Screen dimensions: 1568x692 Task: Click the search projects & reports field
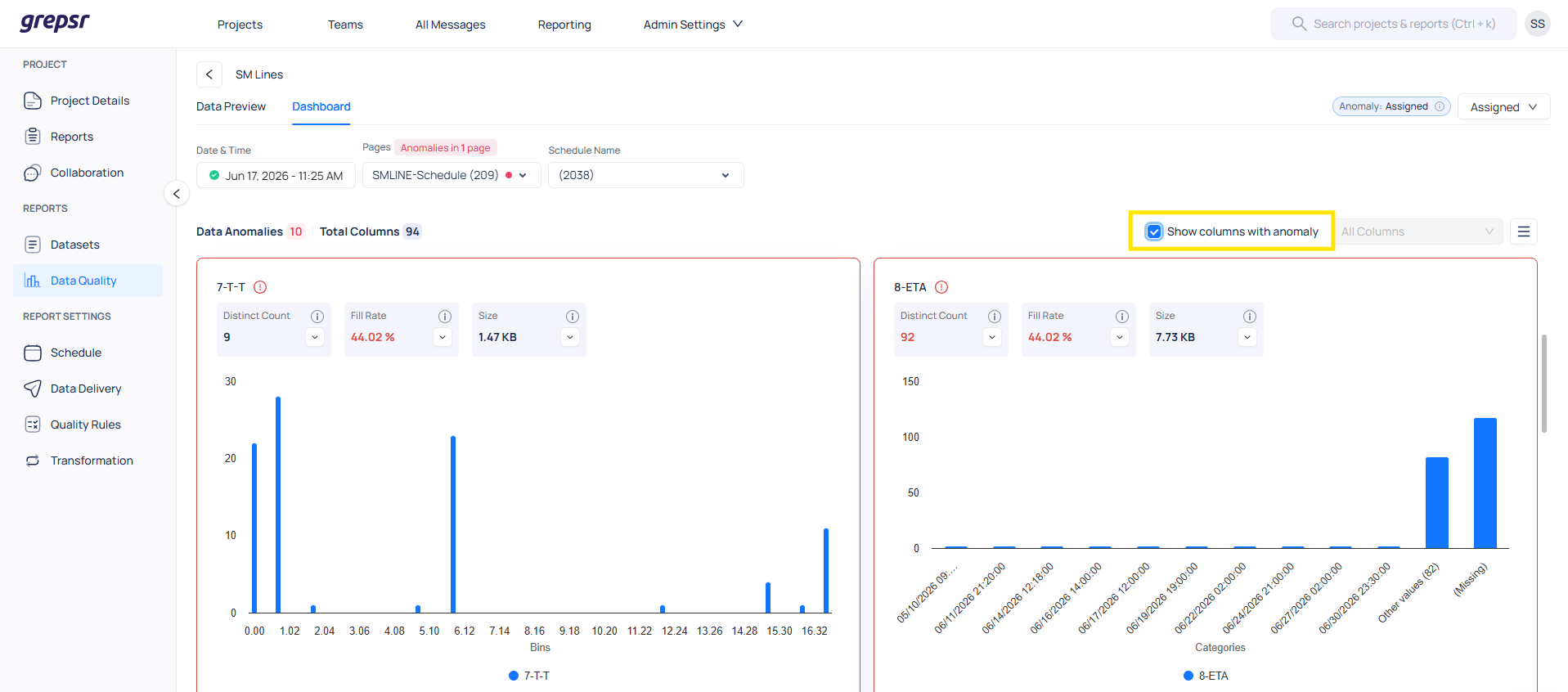point(1393,24)
